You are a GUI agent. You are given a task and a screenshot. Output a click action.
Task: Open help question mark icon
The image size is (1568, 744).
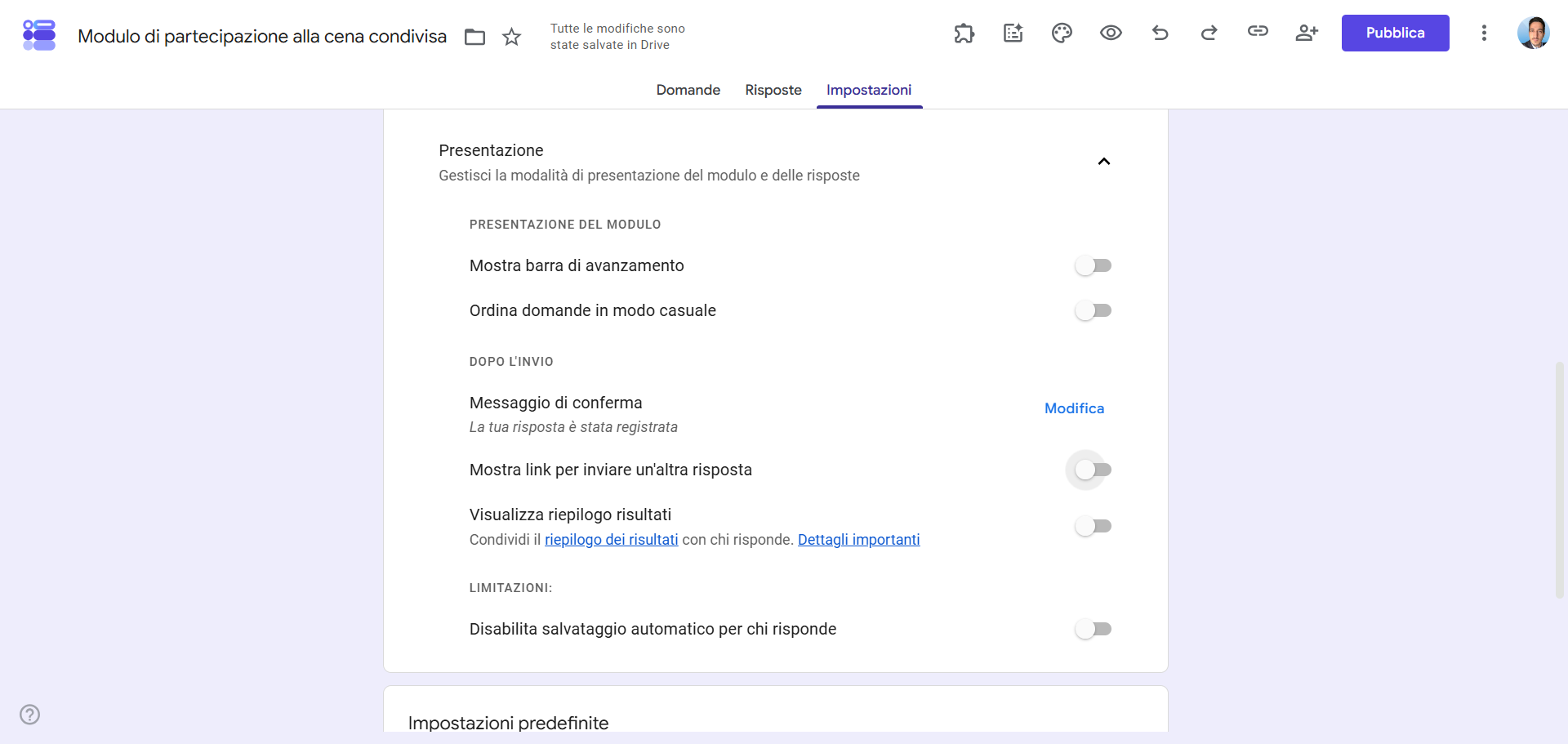pyautogui.click(x=29, y=715)
